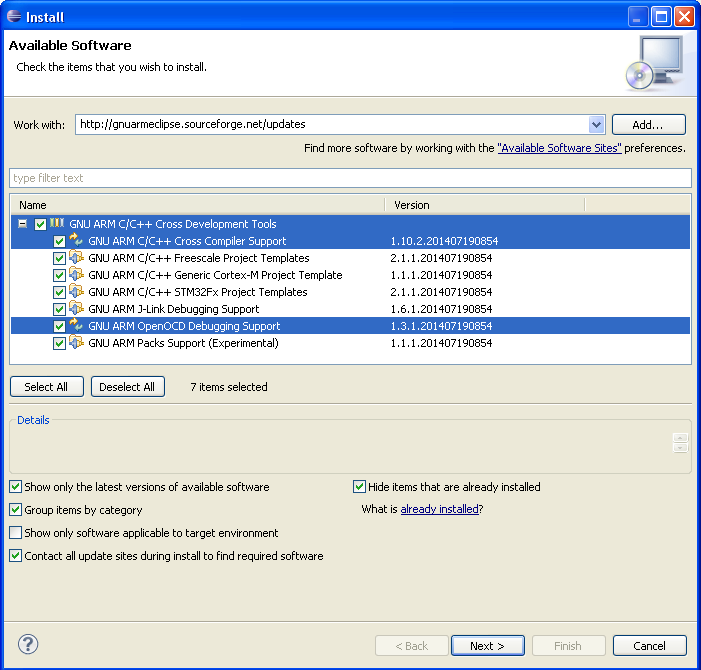This screenshot has height=670, width=701.
Task: Click the install wizard computer and CD image
Action: tap(655, 63)
